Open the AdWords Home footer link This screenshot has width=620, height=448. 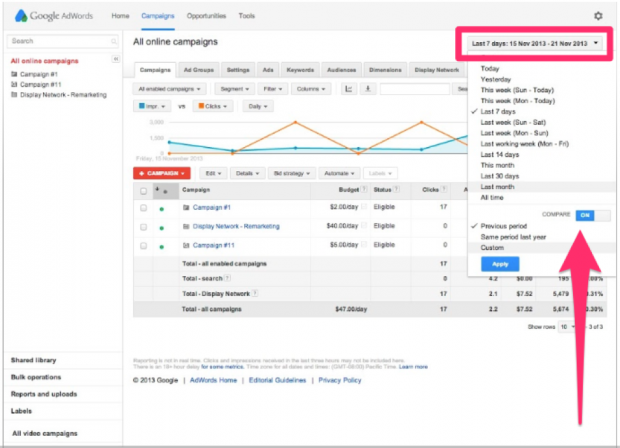point(213,380)
